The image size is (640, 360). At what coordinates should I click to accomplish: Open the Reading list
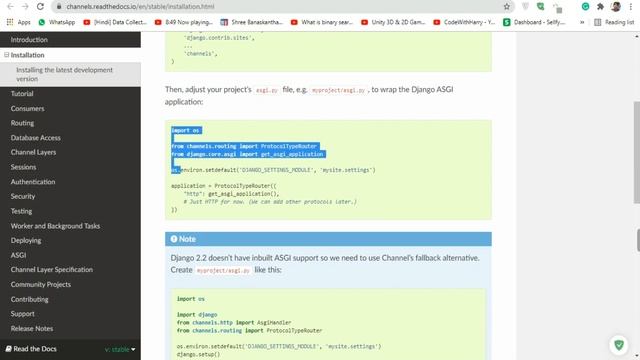(614, 22)
